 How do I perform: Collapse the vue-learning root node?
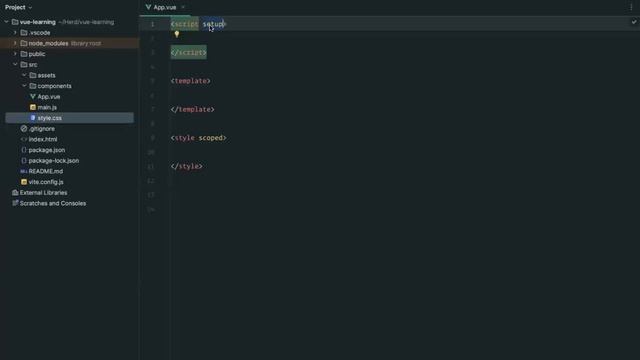(7, 22)
